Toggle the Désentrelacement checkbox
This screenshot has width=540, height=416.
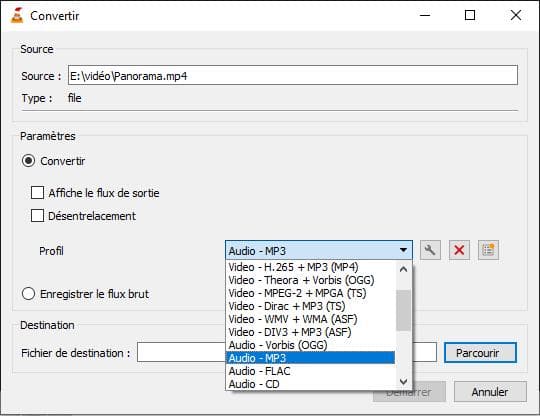point(37,216)
